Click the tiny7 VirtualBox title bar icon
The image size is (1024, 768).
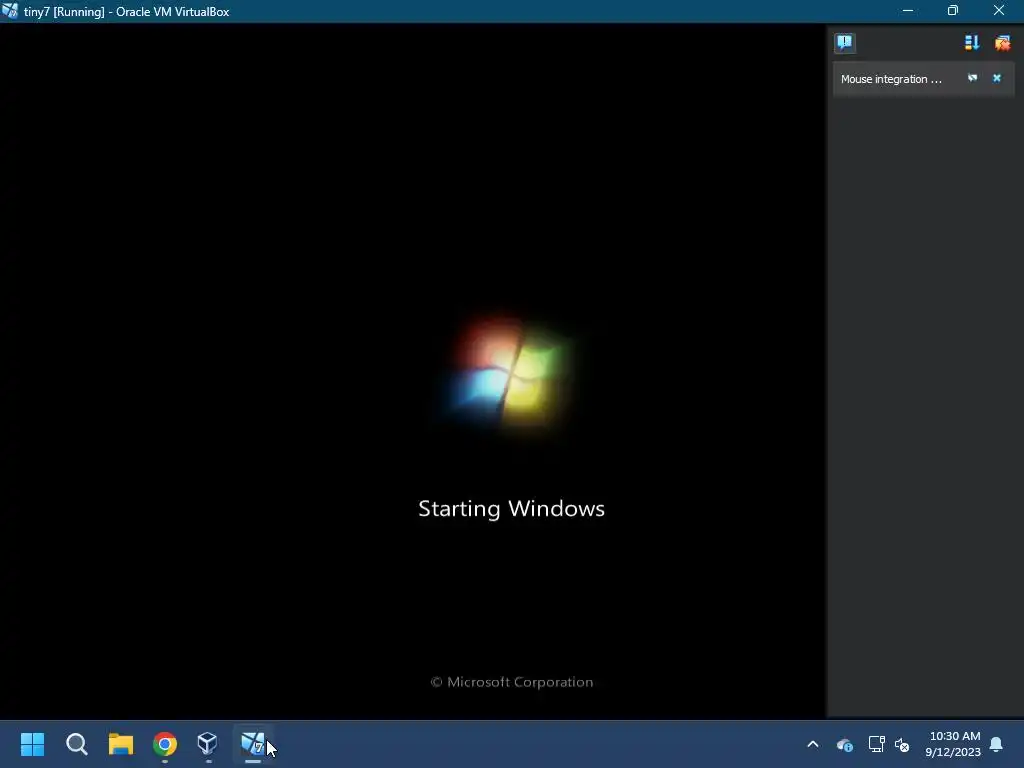[10, 11]
